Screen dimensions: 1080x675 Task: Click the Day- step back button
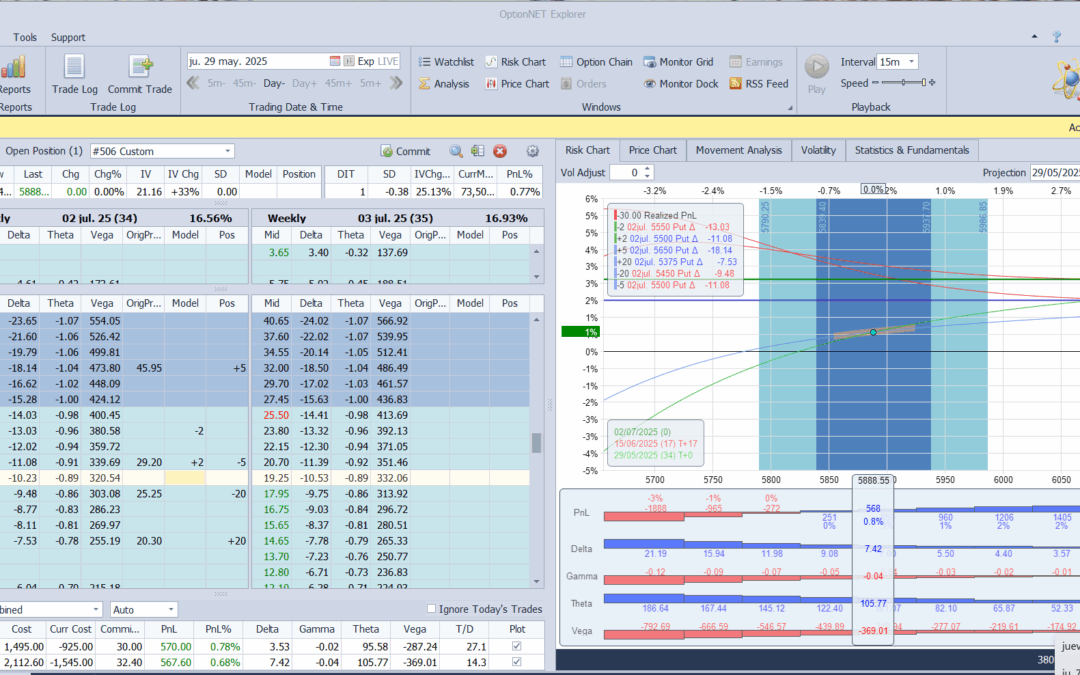pos(274,83)
